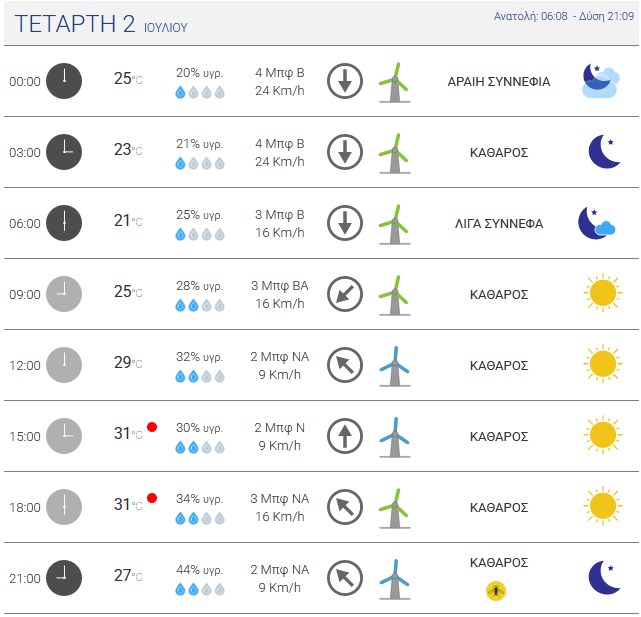The image size is (641, 617).
Task: Click the moon with clouds icon at 00:00
Action: click(x=601, y=81)
